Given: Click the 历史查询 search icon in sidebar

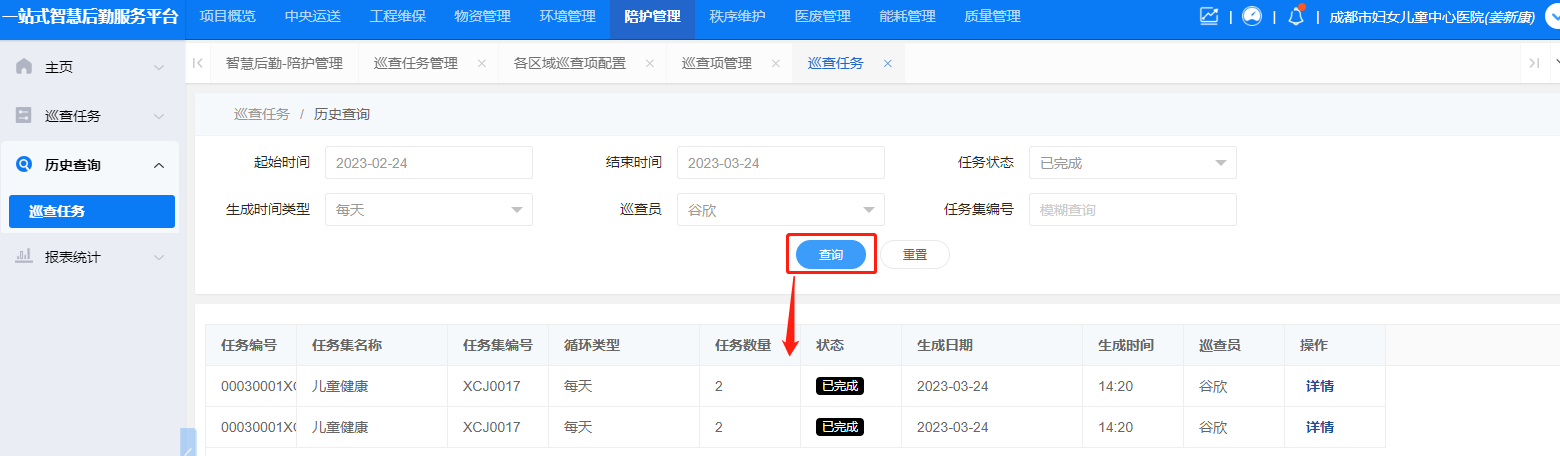Looking at the screenshot, I should [24, 165].
